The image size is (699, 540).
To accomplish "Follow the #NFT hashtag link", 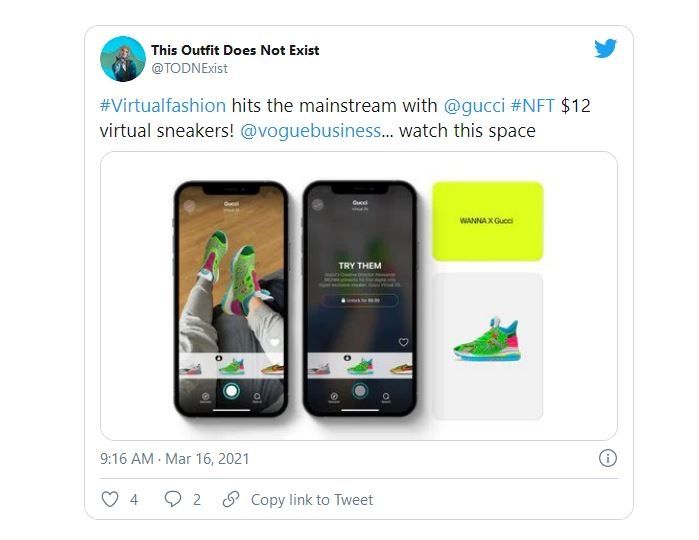I will pos(533,106).
